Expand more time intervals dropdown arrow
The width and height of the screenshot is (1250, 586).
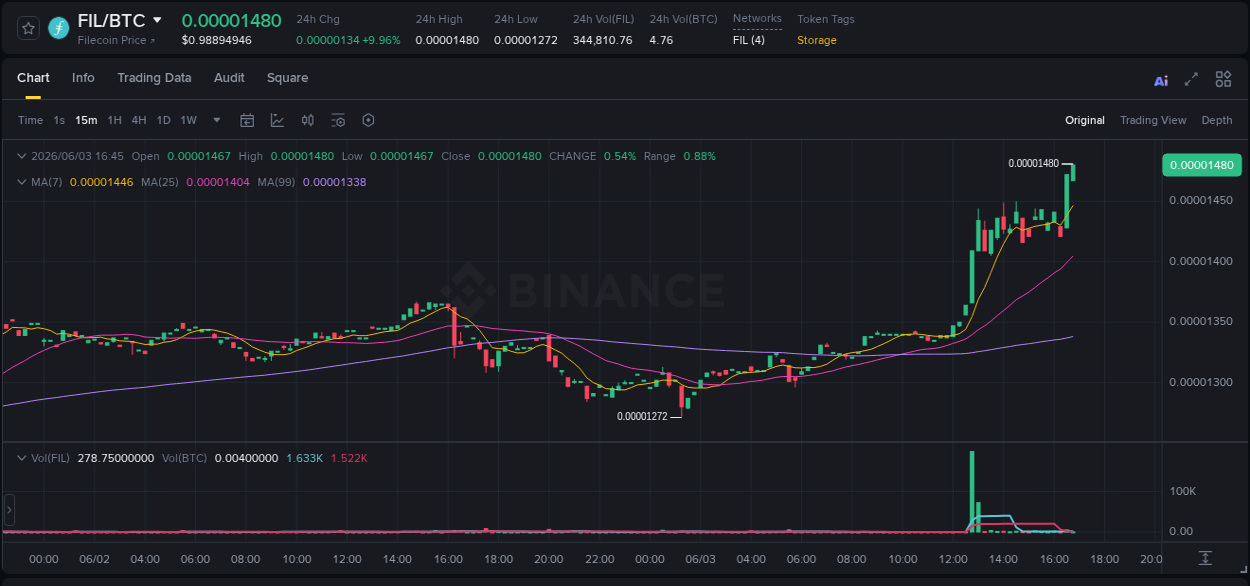pyautogui.click(x=217, y=120)
